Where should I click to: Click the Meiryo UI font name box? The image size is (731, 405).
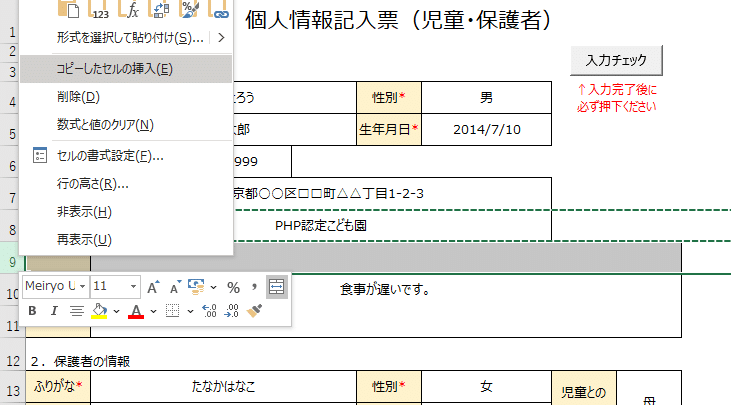coord(49,286)
